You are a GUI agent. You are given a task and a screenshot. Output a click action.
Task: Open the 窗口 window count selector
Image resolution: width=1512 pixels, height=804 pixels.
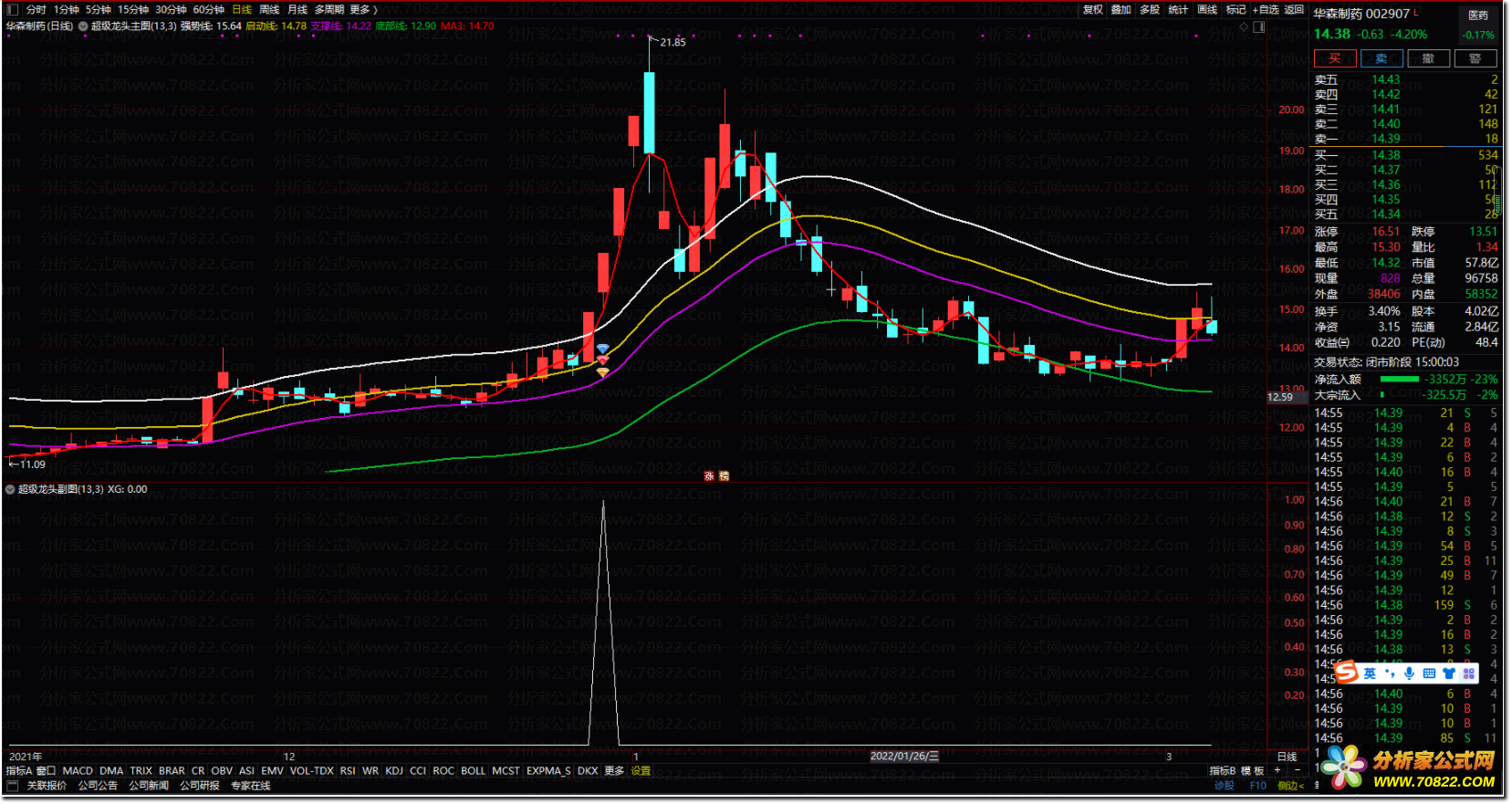pyautogui.click(x=46, y=772)
